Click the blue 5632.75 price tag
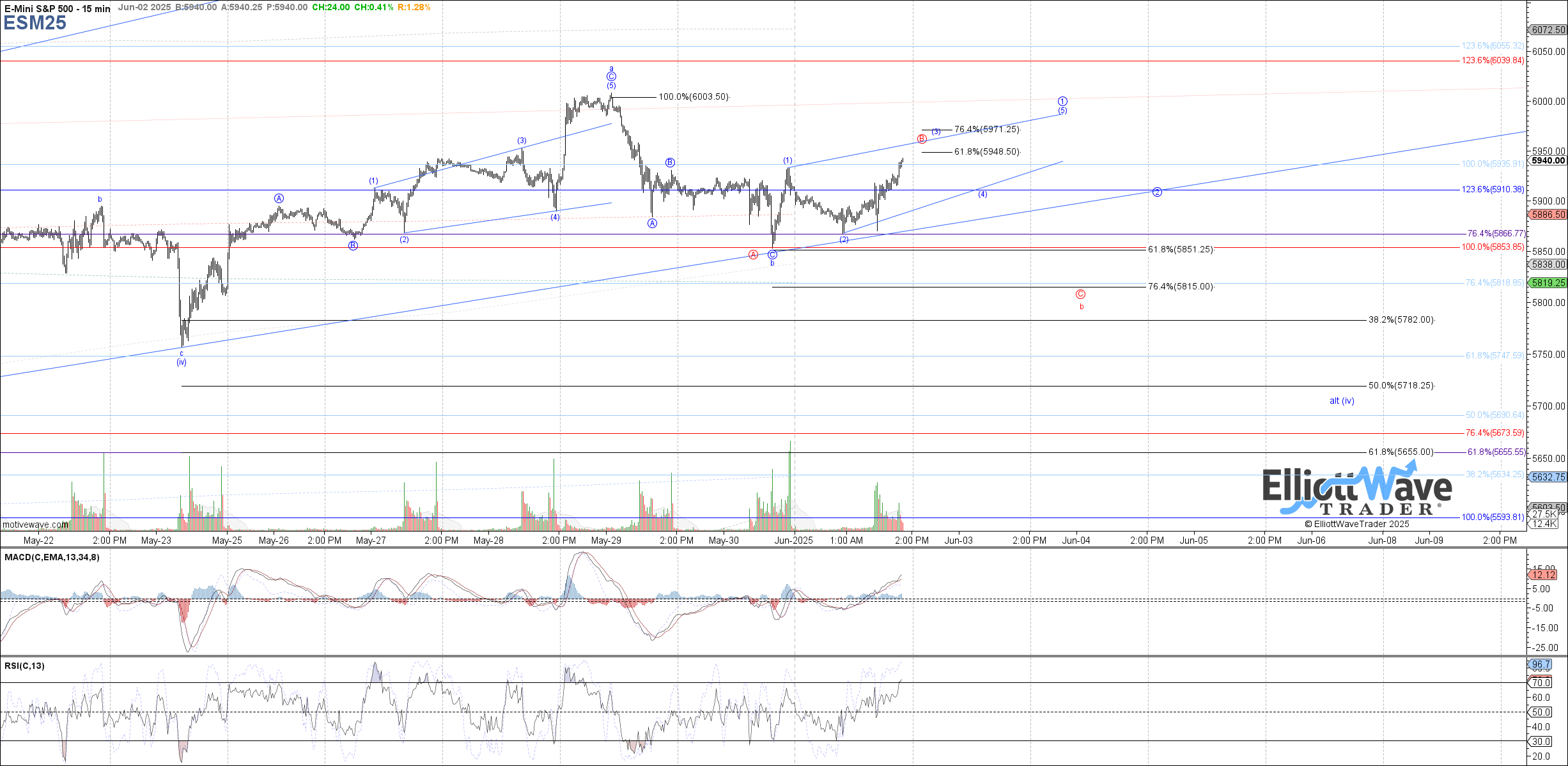 click(1548, 477)
